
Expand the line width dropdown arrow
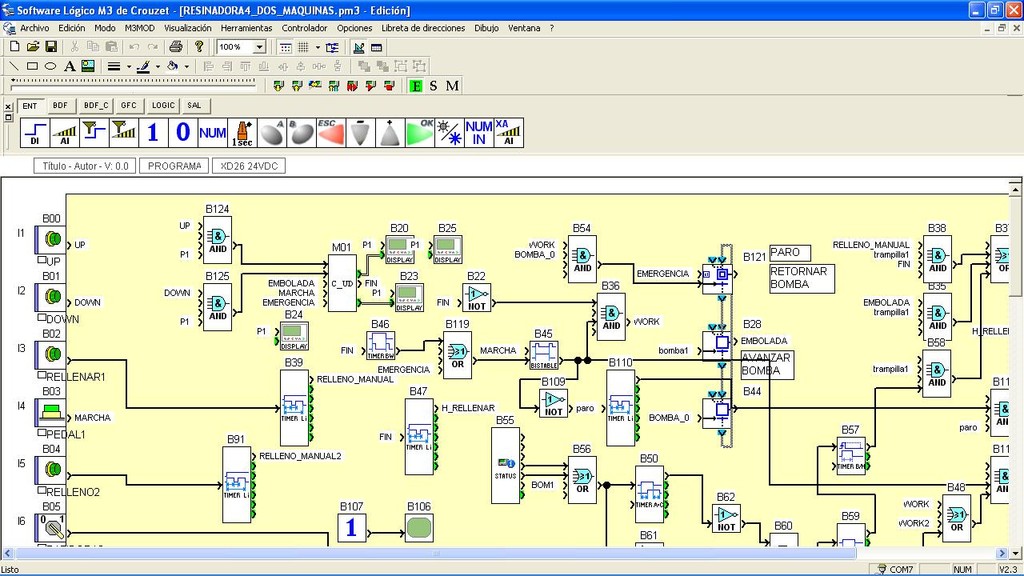click(127, 66)
